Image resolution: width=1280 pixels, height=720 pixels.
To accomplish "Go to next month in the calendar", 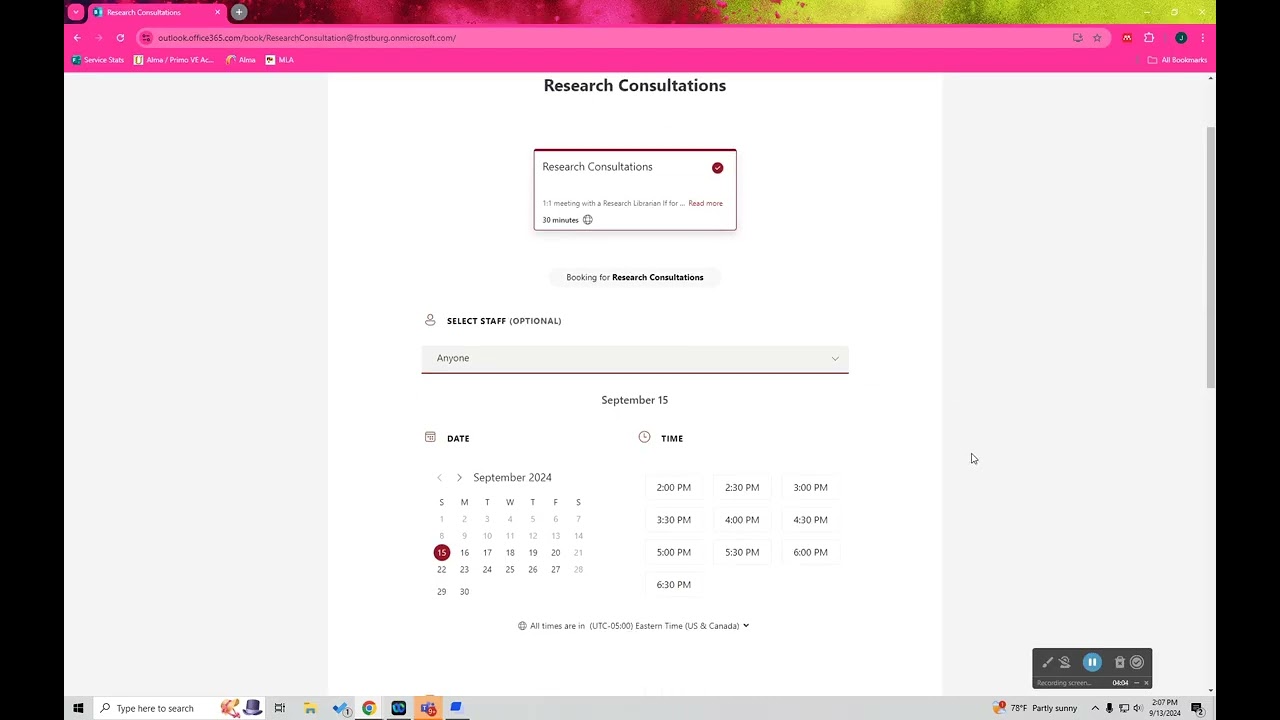I will [459, 478].
